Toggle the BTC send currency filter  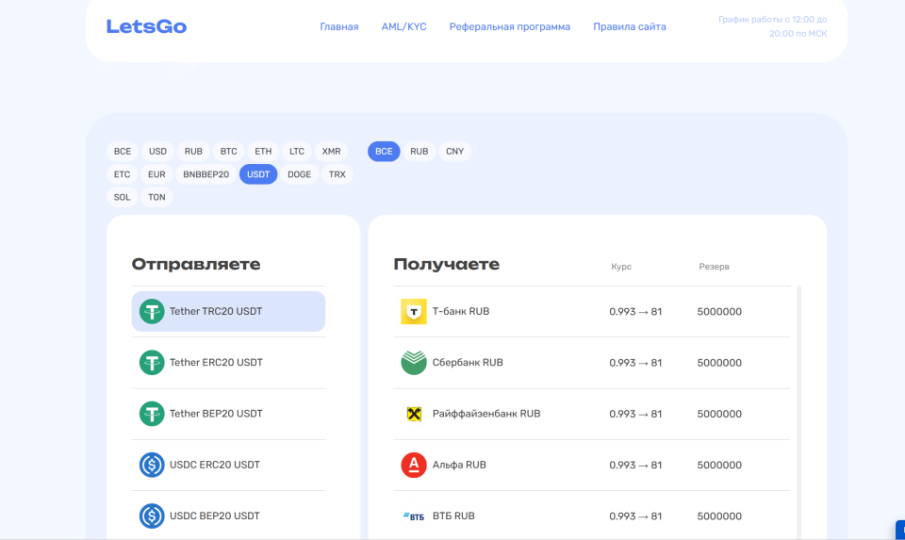pos(229,152)
